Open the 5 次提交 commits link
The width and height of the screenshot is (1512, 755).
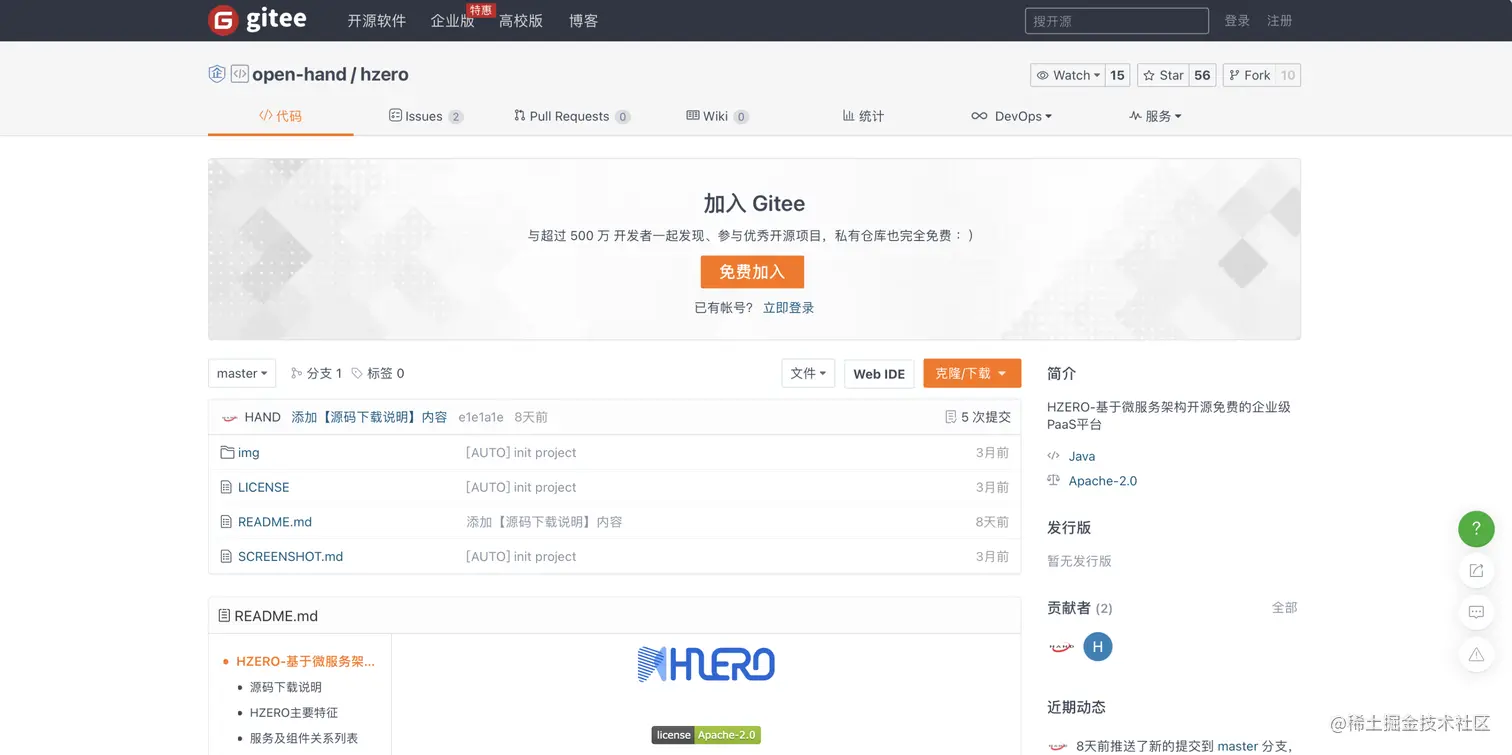click(978, 417)
